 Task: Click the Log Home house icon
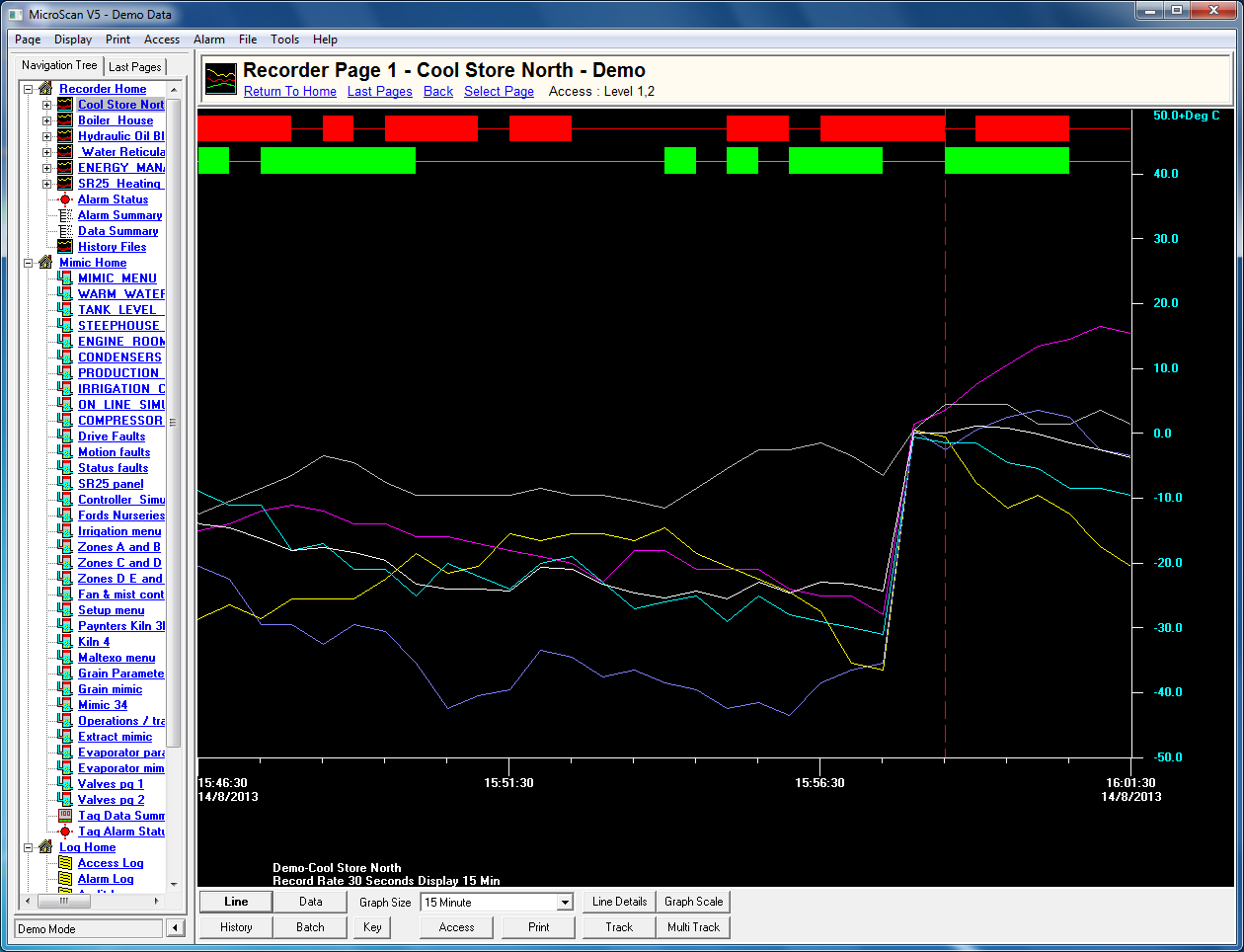45,847
